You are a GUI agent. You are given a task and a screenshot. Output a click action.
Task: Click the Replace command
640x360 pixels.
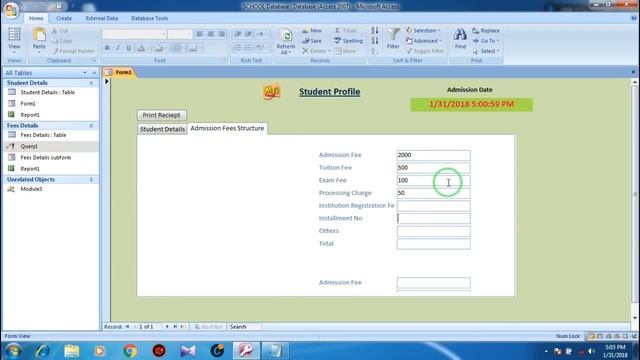pos(486,31)
